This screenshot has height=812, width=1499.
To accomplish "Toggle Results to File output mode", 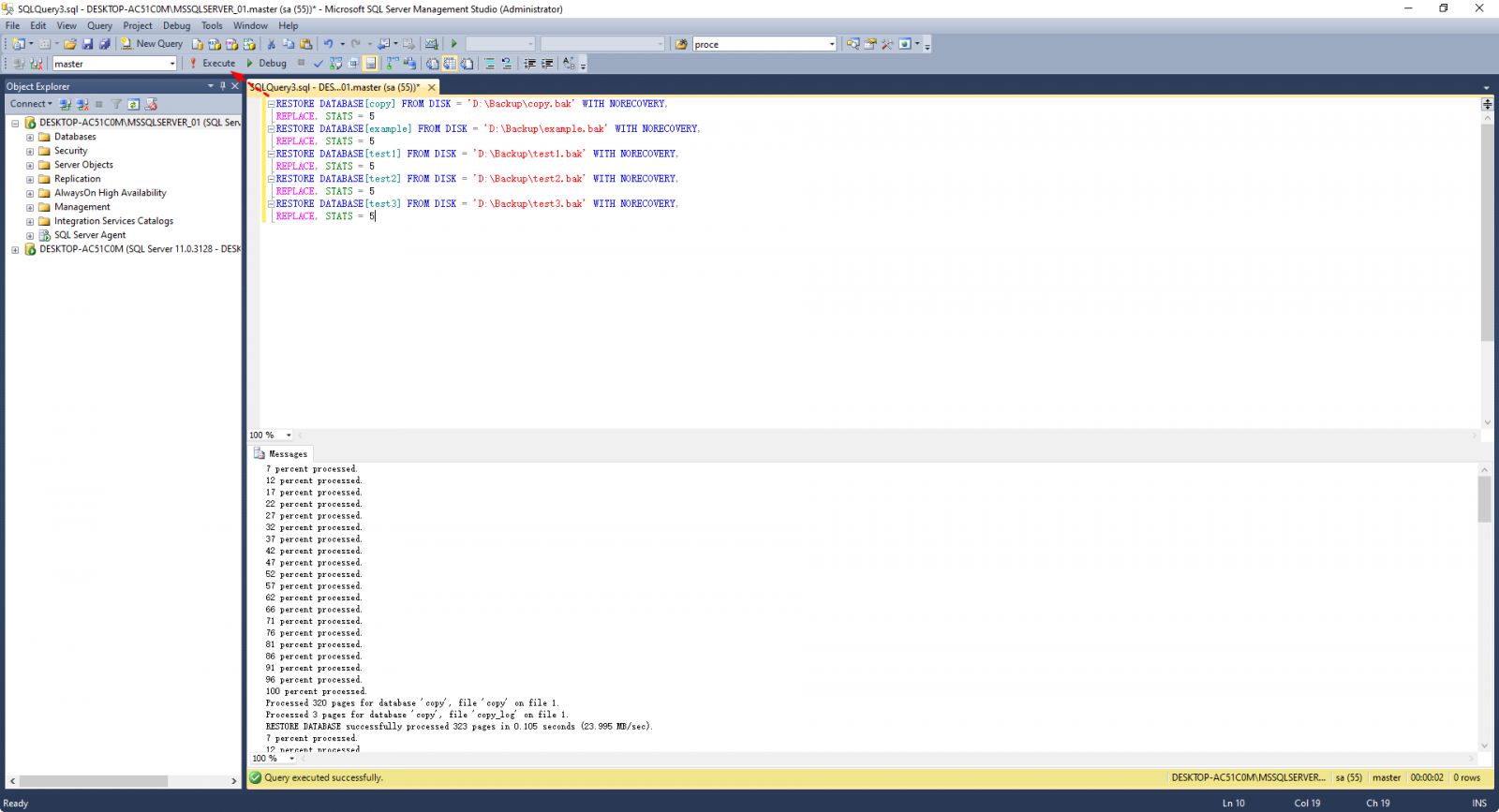I will (x=468, y=64).
